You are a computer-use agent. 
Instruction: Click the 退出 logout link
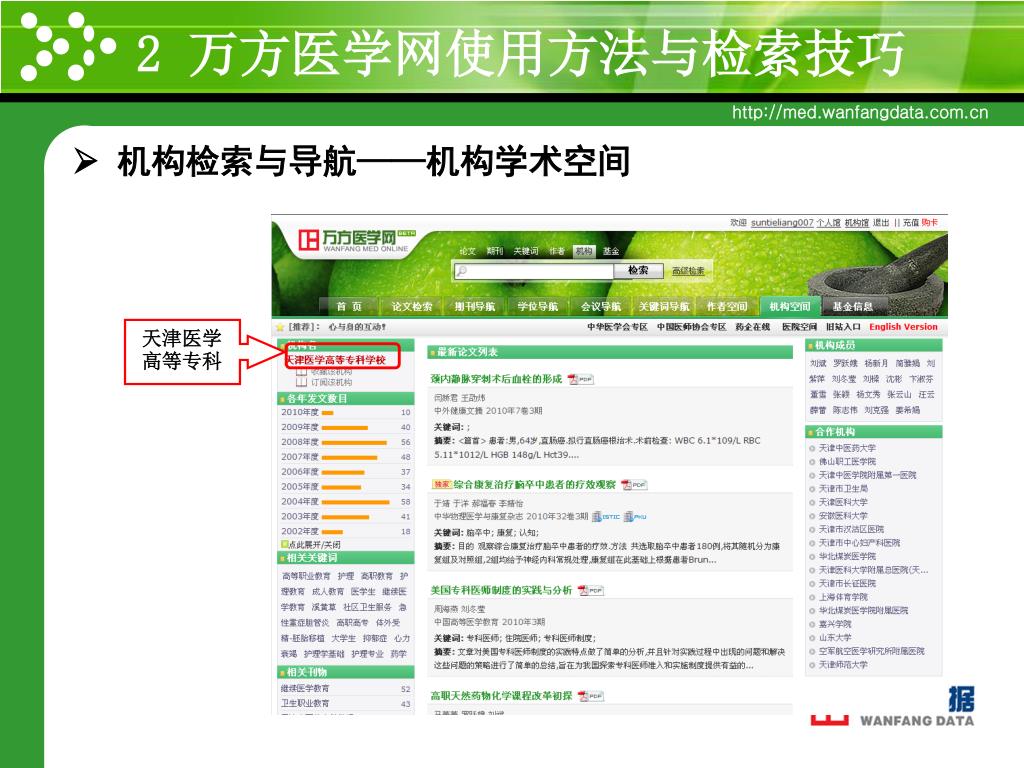coord(881,223)
